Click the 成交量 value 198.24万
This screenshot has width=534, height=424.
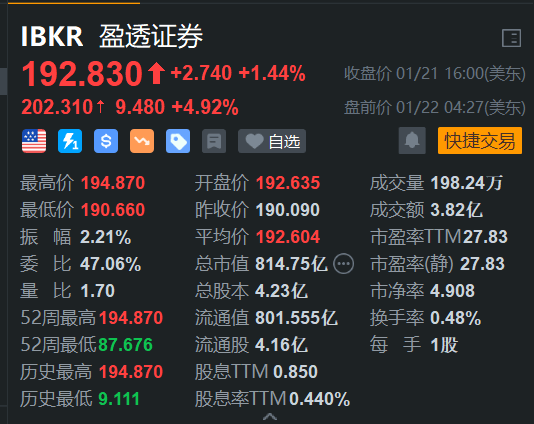(x=467, y=183)
